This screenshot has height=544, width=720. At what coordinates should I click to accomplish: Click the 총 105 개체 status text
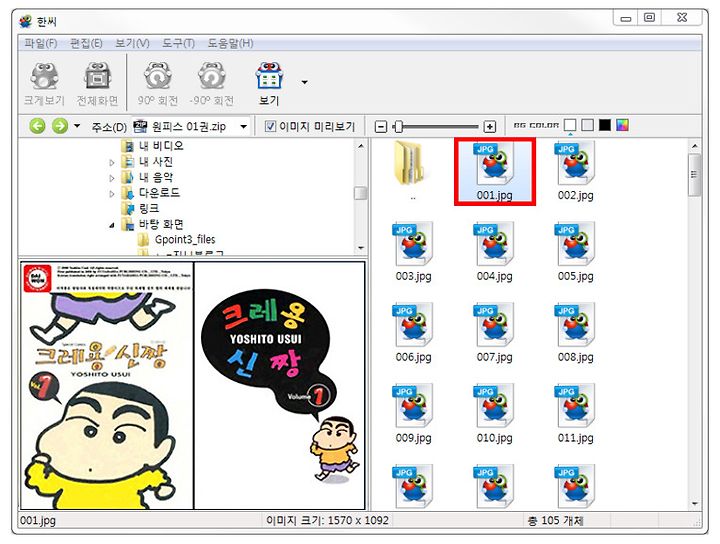(x=555, y=521)
